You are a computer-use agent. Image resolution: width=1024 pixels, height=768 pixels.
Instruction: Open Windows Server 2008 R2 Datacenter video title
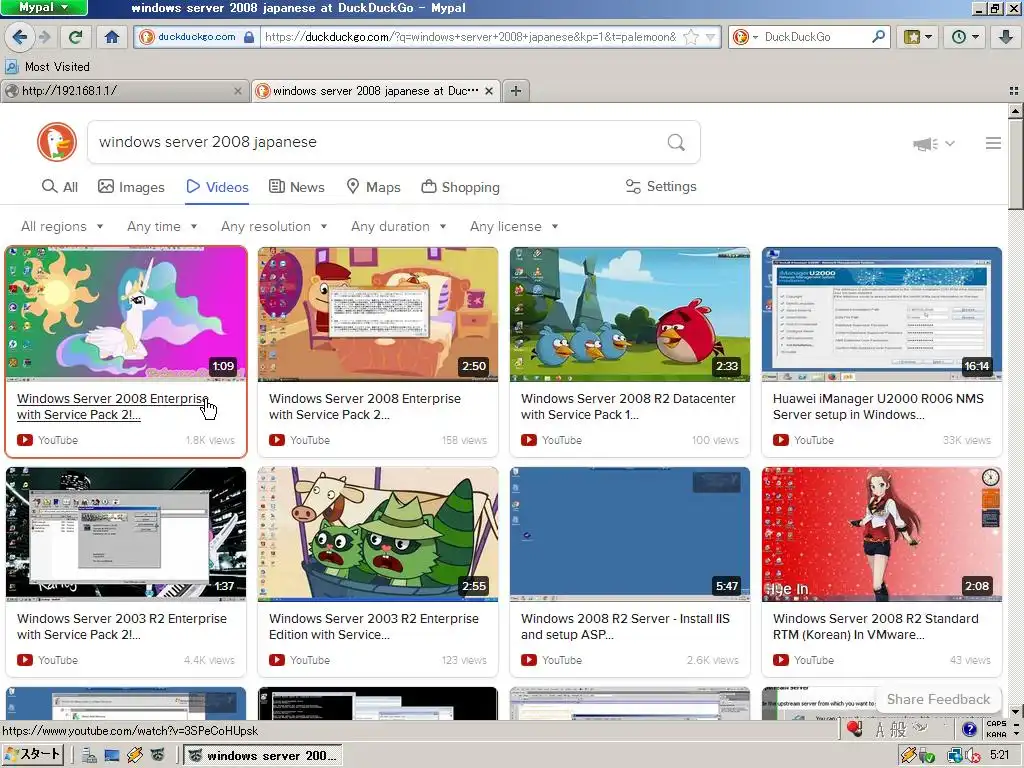coord(628,406)
